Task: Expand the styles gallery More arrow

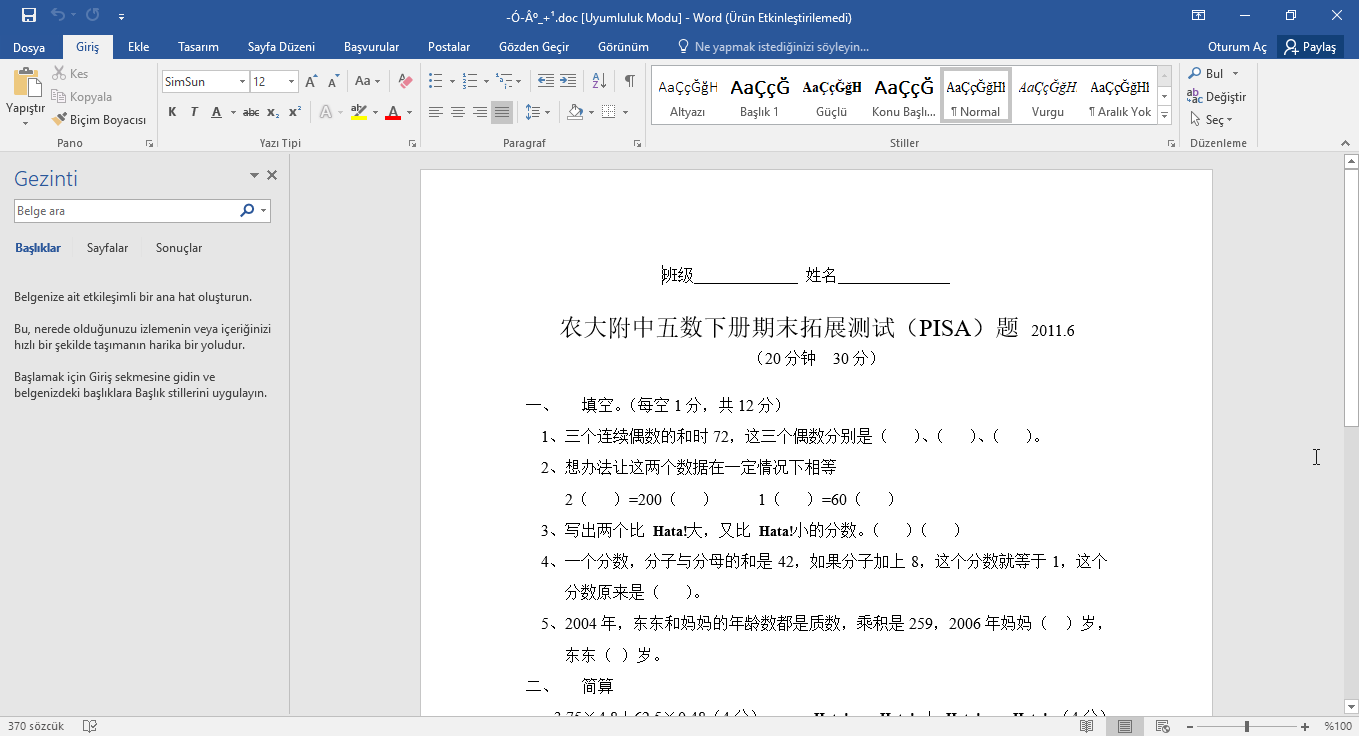Action: click(x=1165, y=116)
